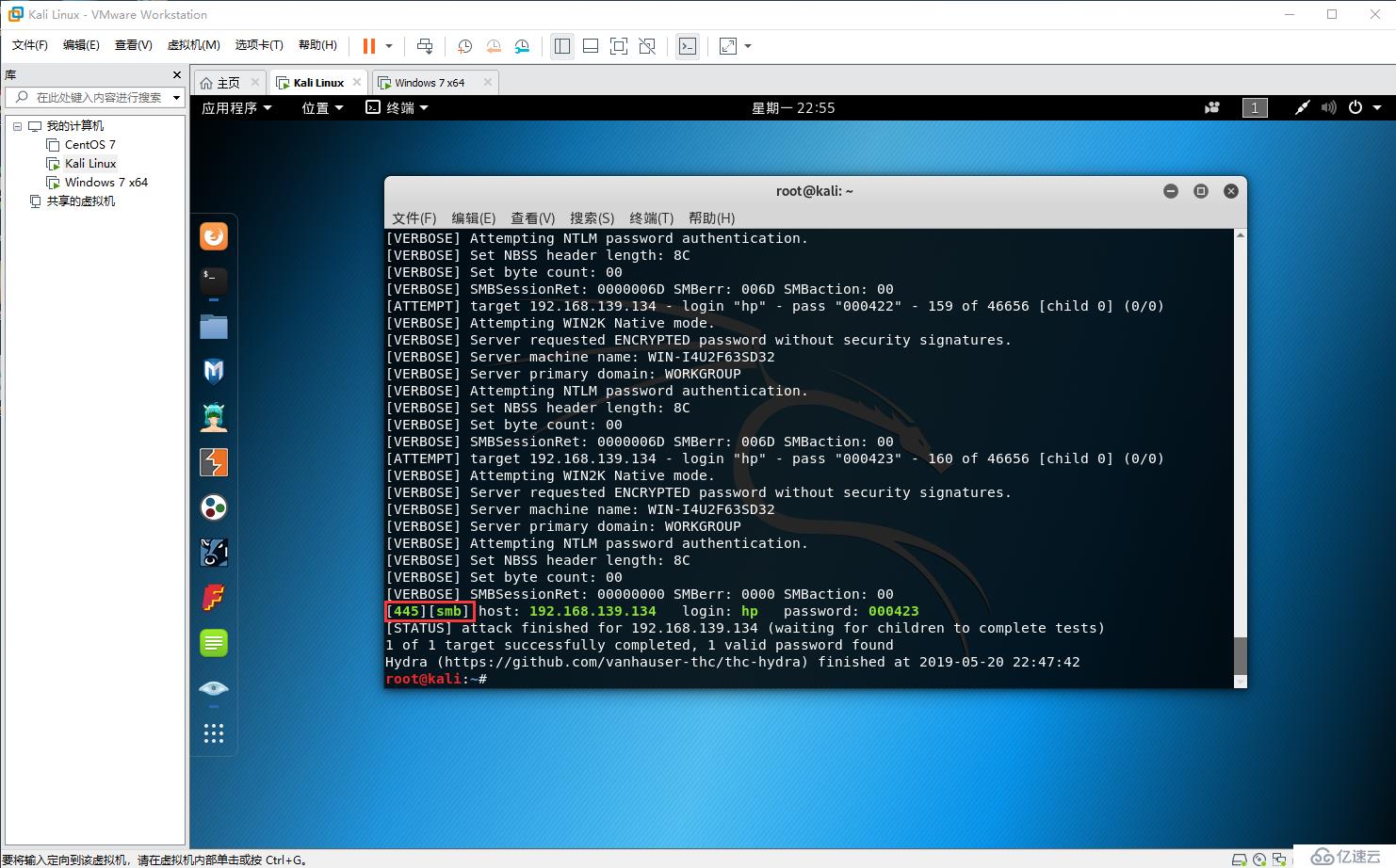Open the VMware 帮助(H) menu
Image resolution: width=1396 pixels, height=868 pixels.
(317, 45)
